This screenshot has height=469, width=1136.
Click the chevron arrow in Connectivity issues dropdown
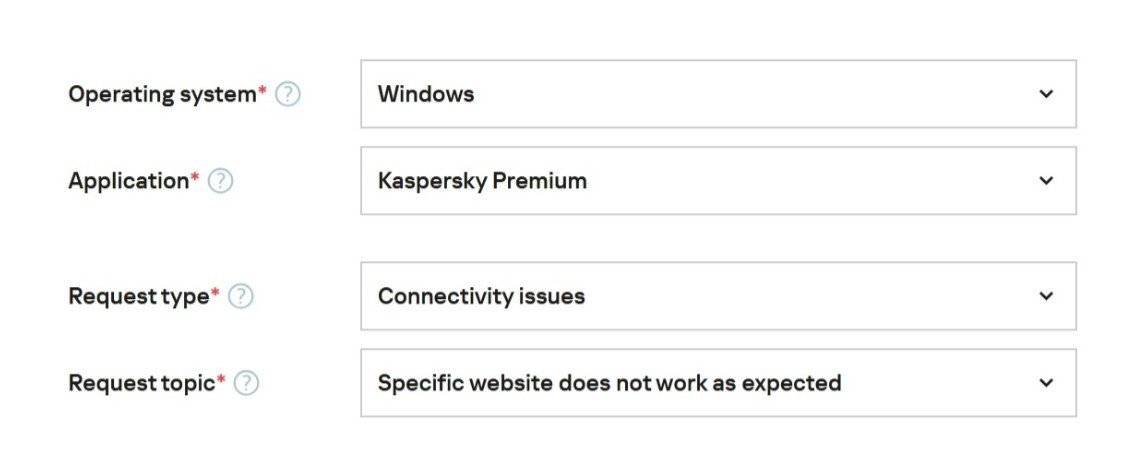1046,296
